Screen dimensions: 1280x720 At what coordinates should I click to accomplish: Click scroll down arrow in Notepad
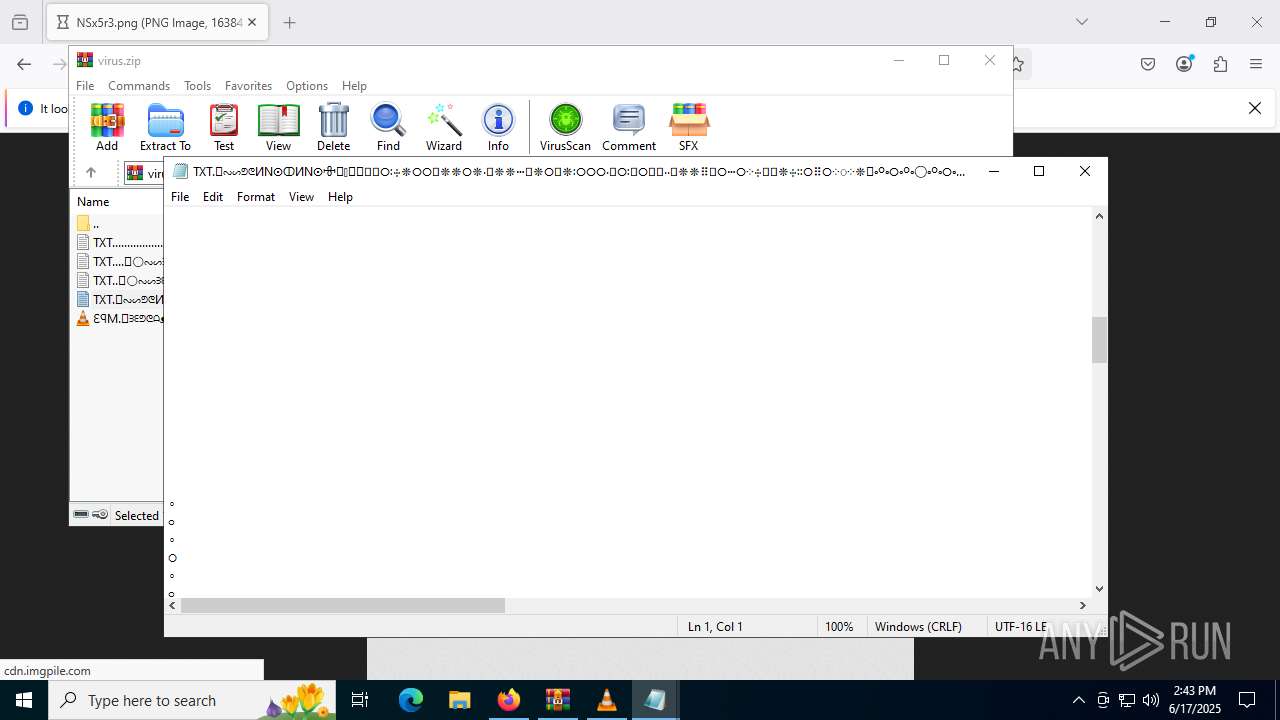[x=1099, y=589]
